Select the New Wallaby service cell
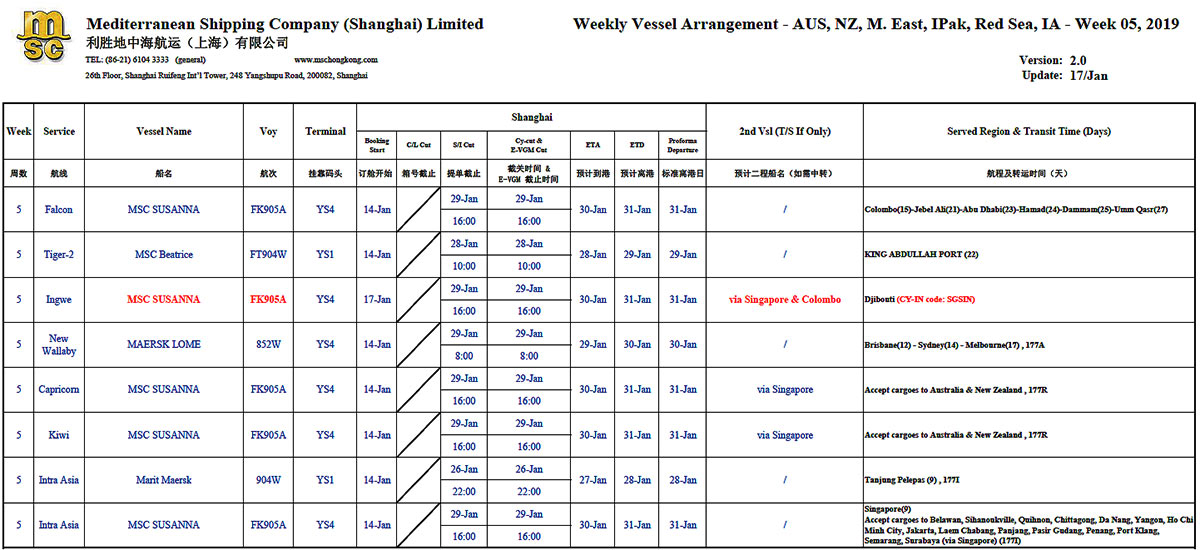 [x=59, y=345]
